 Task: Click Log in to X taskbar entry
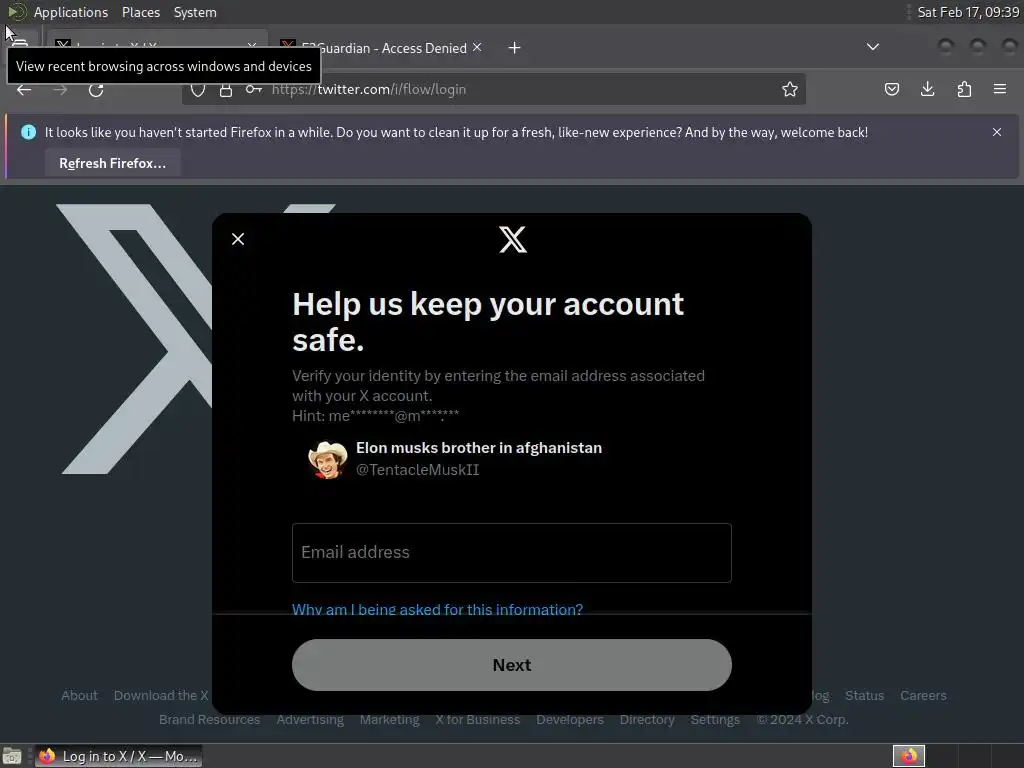(x=118, y=756)
